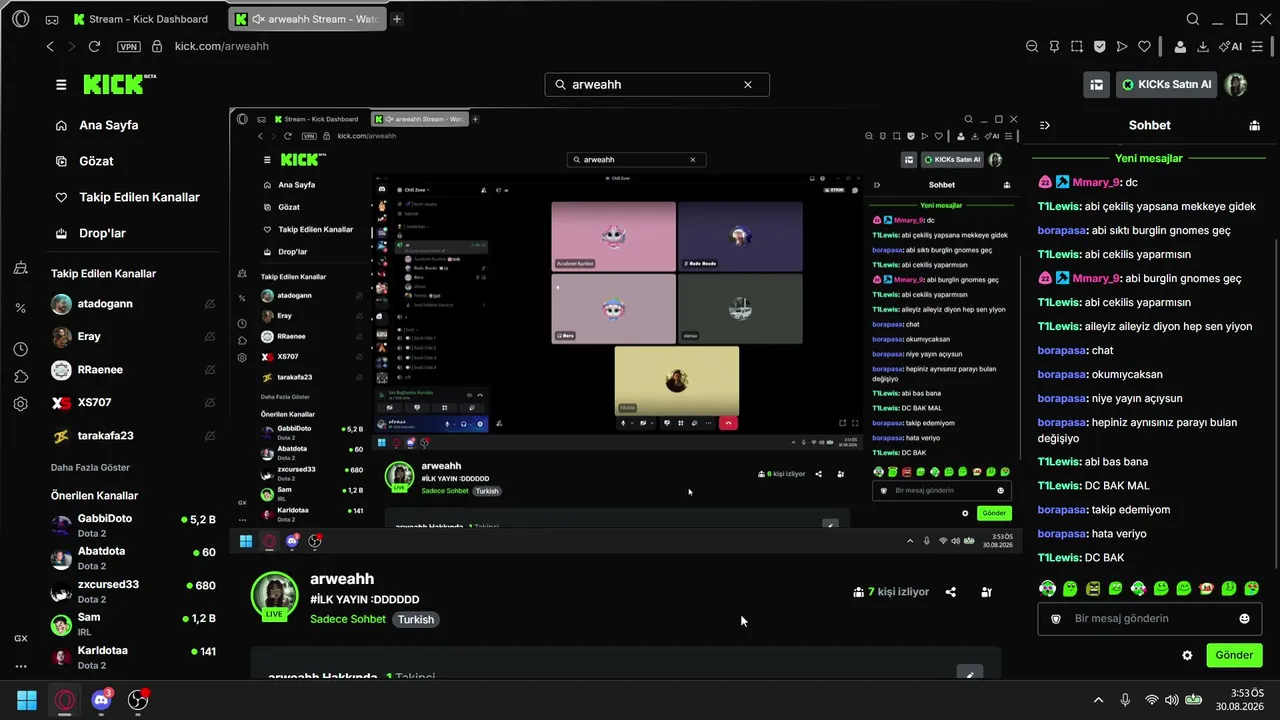The width and height of the screenshot is (1280, 720).
Task: Open the tab search magnifier in title bar
Action: [x=1192, y=19]
